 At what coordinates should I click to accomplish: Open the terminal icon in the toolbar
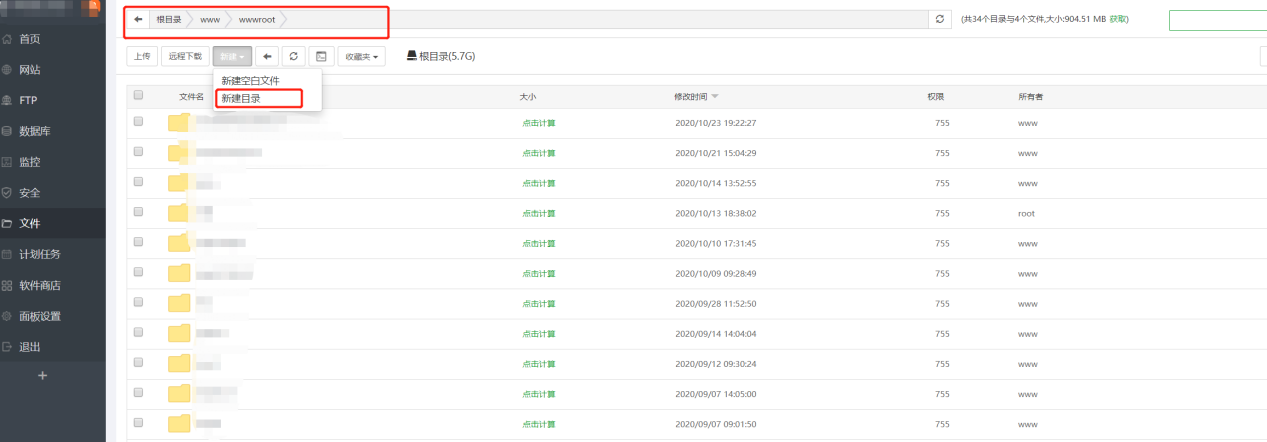click(320, 57)
